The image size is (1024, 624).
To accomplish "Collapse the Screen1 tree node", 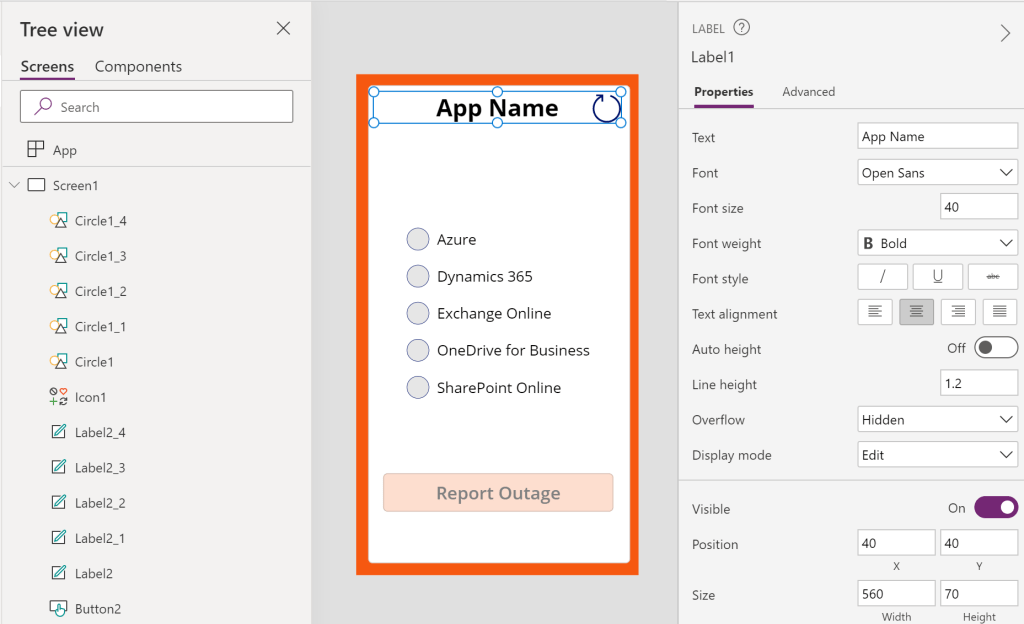I will [14, 185].
